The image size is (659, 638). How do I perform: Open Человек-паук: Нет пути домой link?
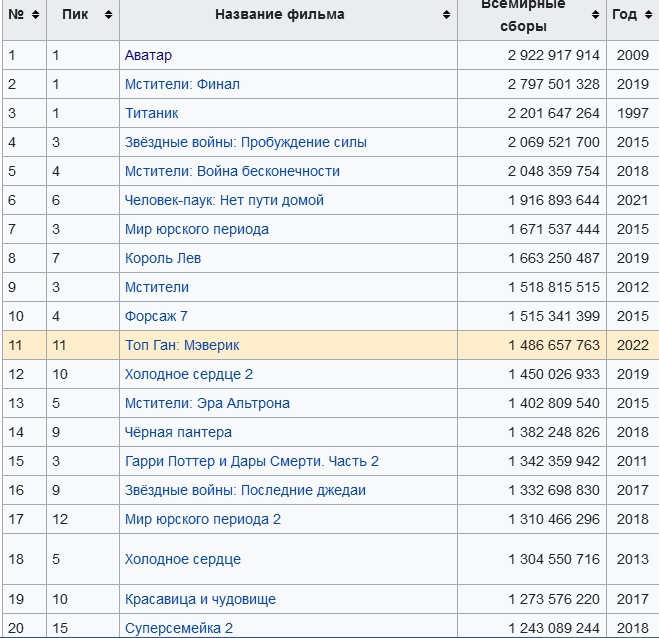pos(224,200)
